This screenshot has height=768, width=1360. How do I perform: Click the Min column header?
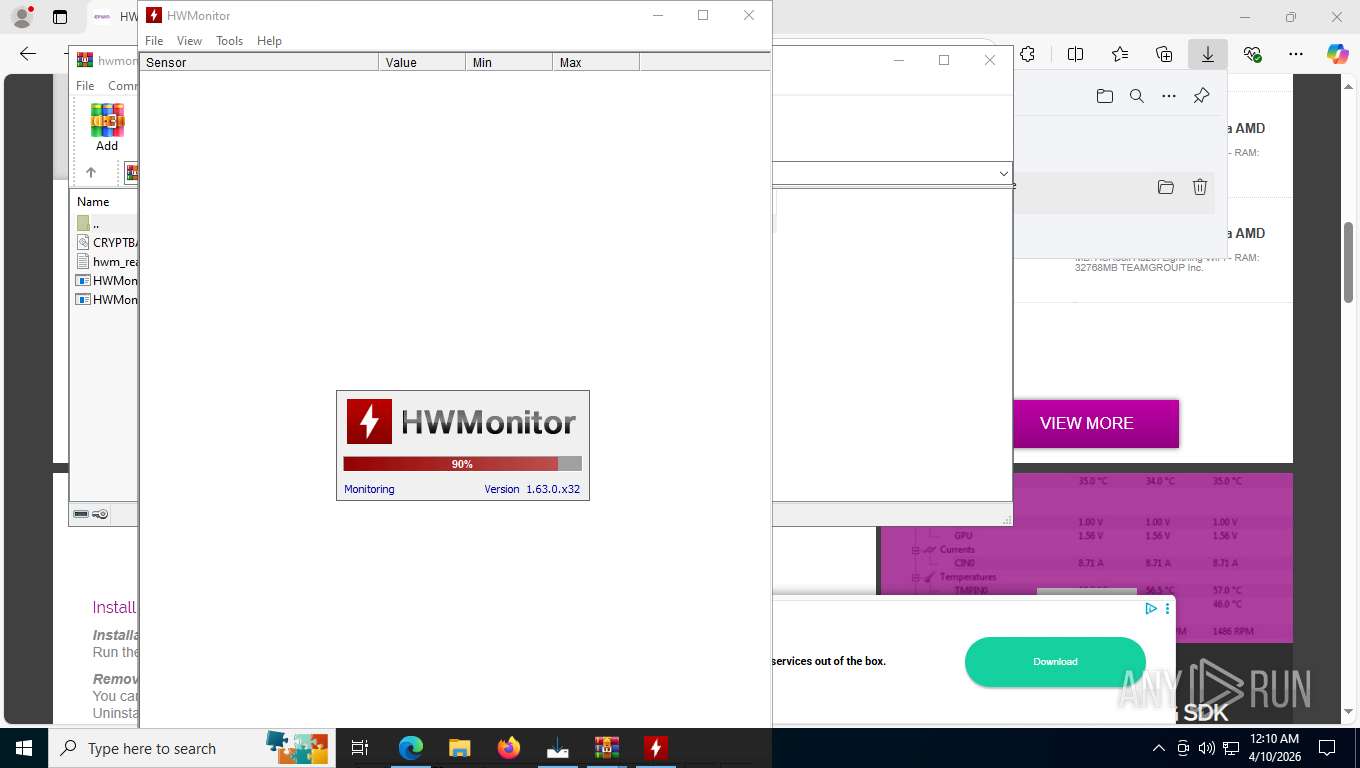[509, 62]
